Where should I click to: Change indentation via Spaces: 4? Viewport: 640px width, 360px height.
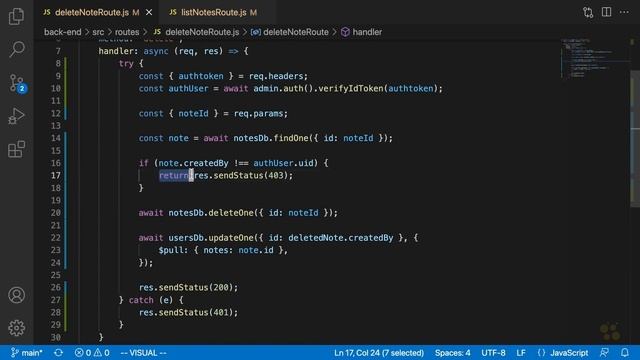click(452, 353)
